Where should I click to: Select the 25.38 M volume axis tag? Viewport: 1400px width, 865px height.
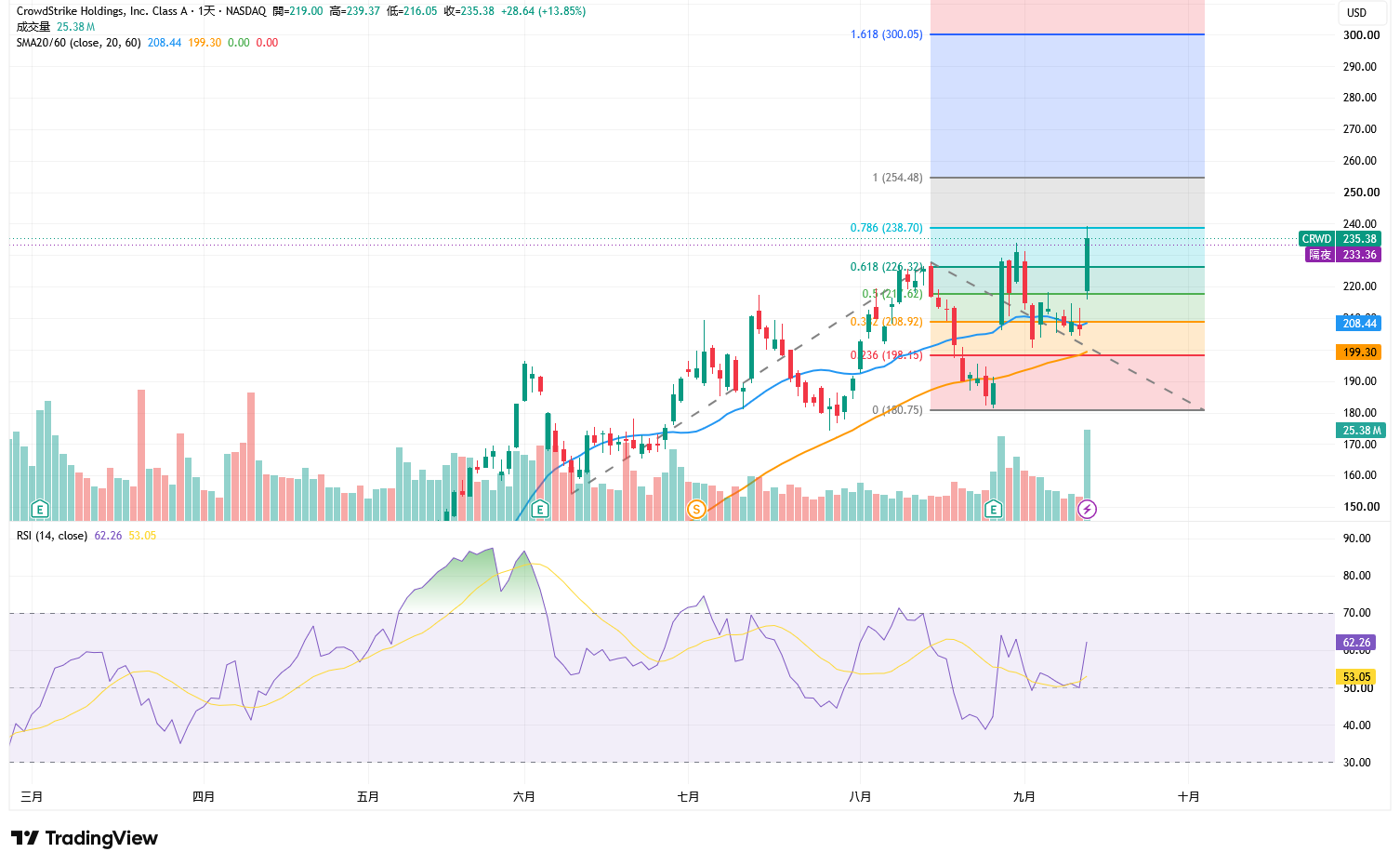tap(1359, 431)
